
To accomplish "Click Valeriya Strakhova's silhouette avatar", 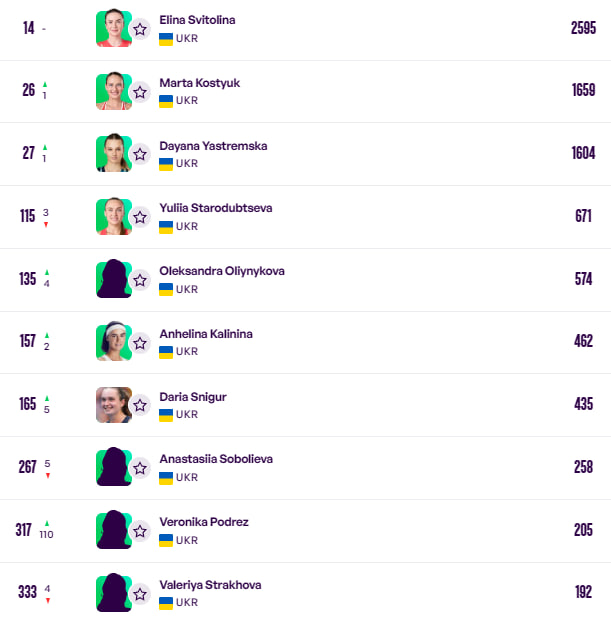I will 113,593.
